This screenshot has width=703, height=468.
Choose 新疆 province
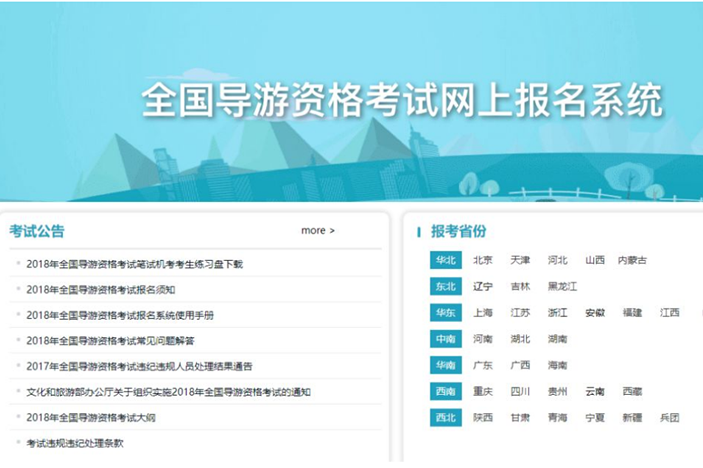632,417
